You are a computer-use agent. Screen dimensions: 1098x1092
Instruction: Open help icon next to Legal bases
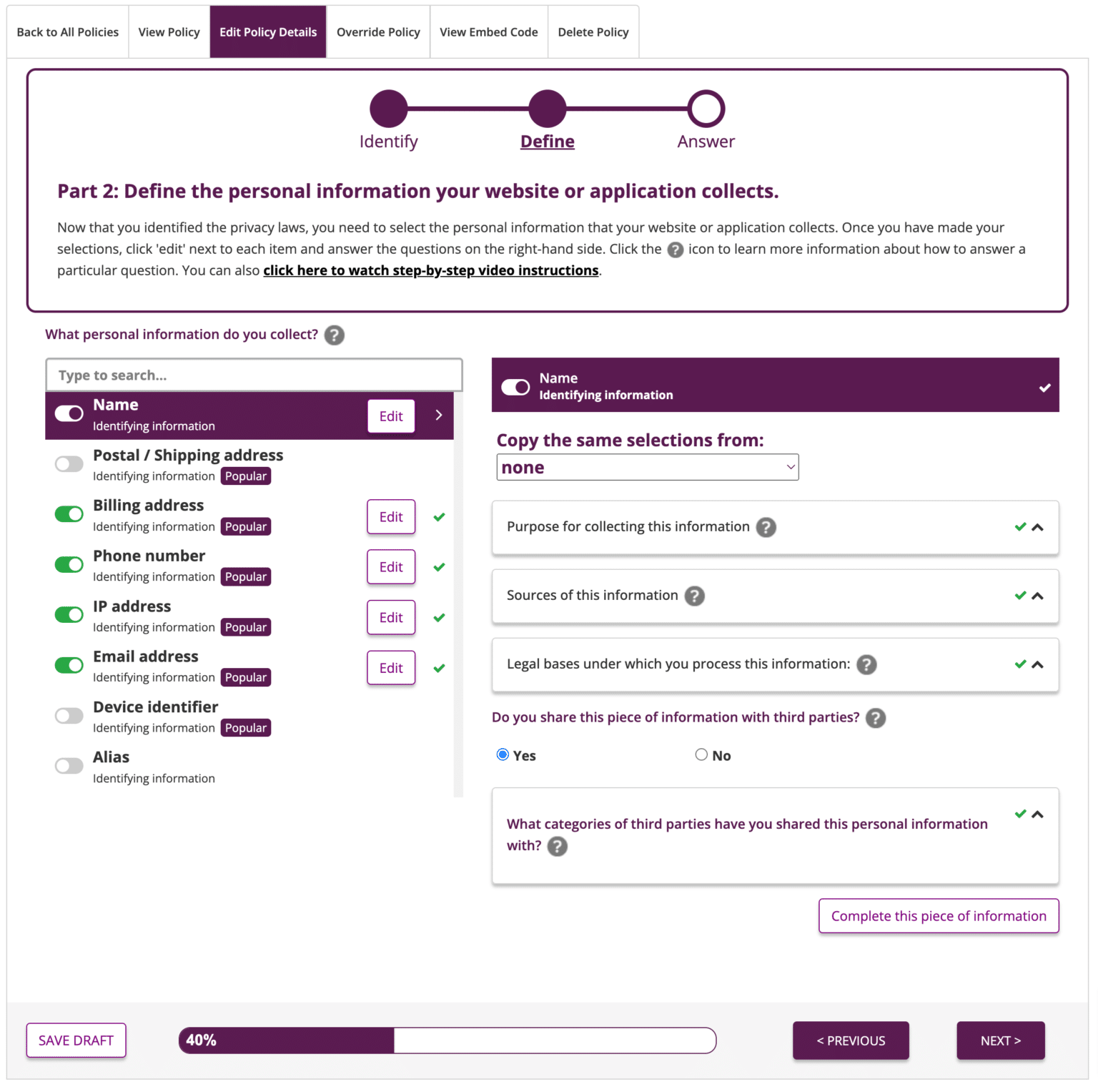866,664
